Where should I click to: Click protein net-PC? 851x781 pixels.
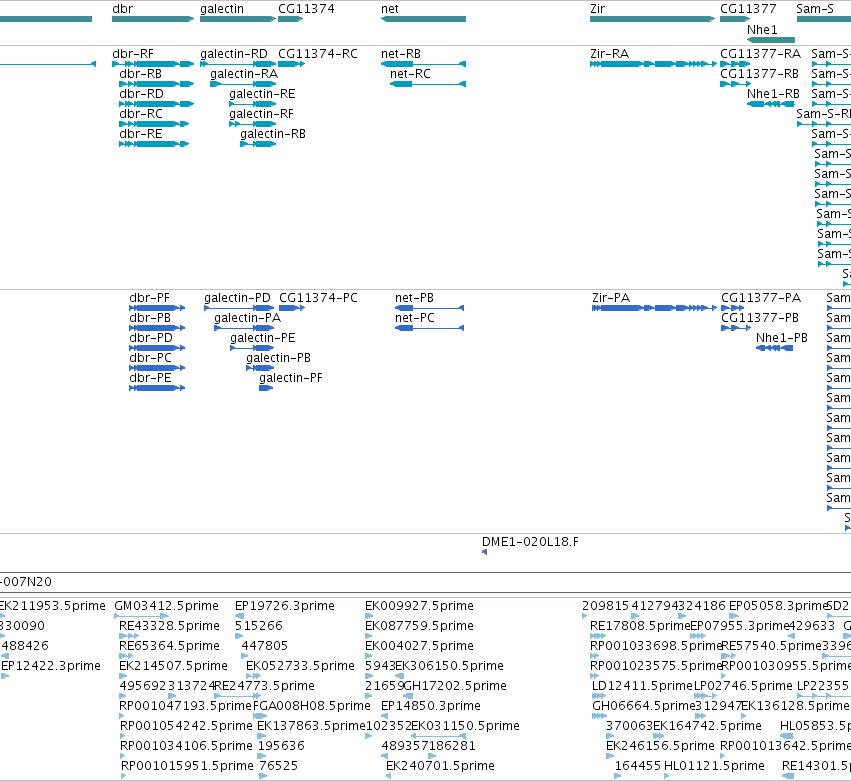415,318
